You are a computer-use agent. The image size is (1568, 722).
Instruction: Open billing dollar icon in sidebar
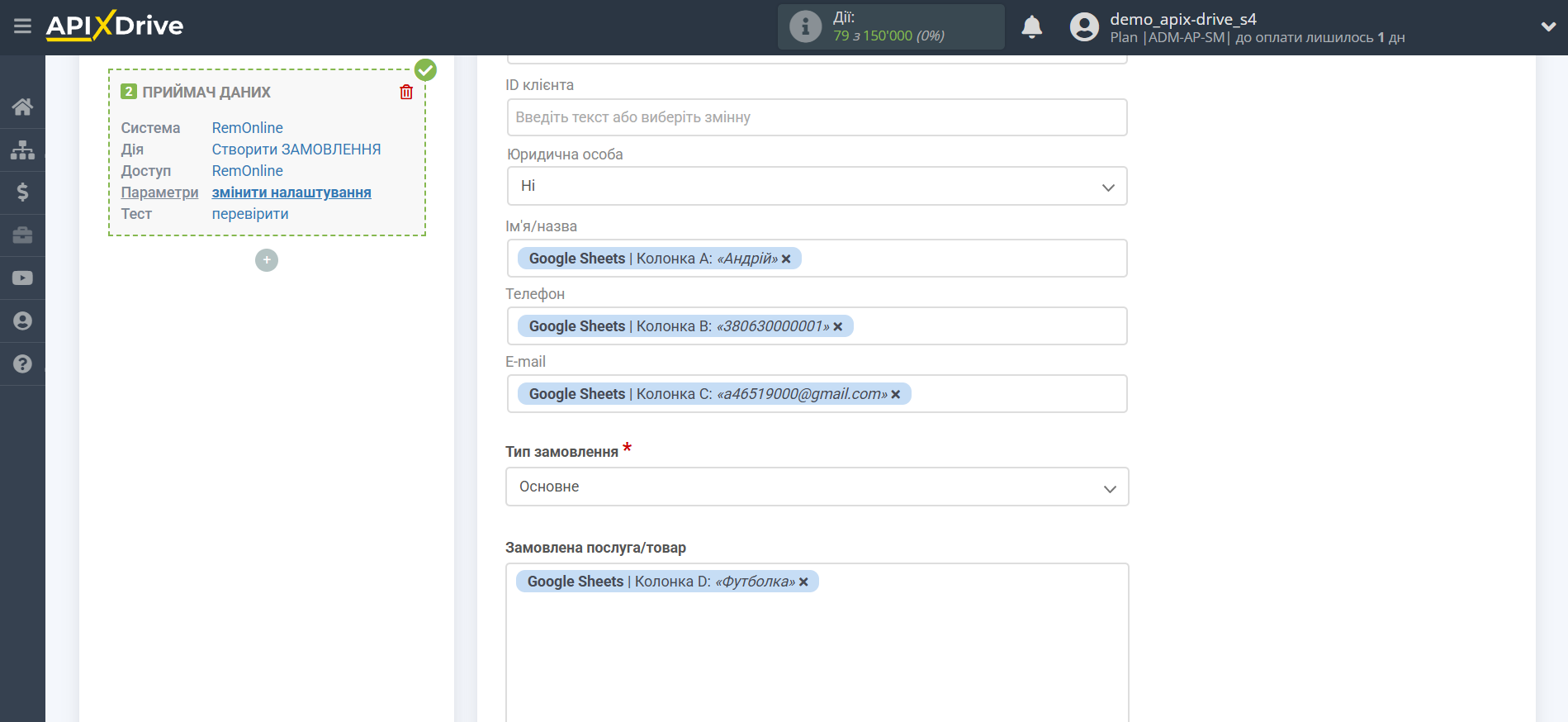22,192
